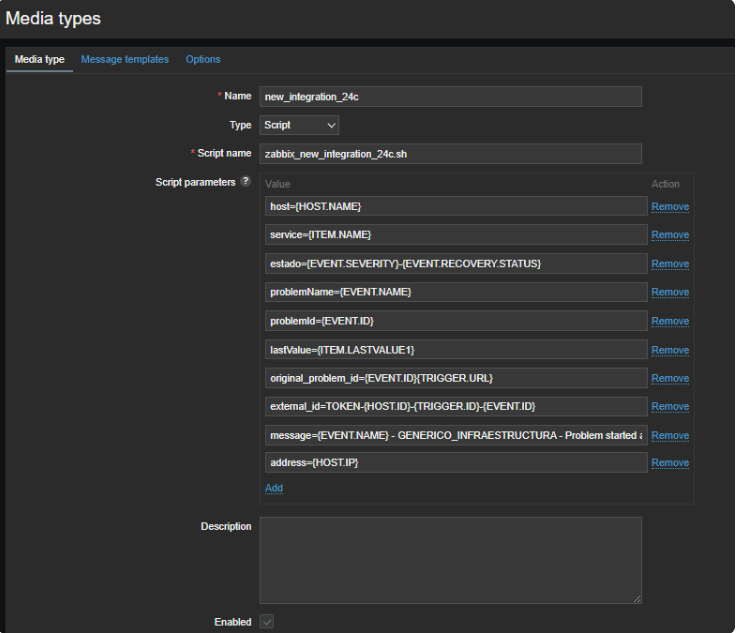Remove the service={ITEM.NAME} parameter

pos(670,235)
